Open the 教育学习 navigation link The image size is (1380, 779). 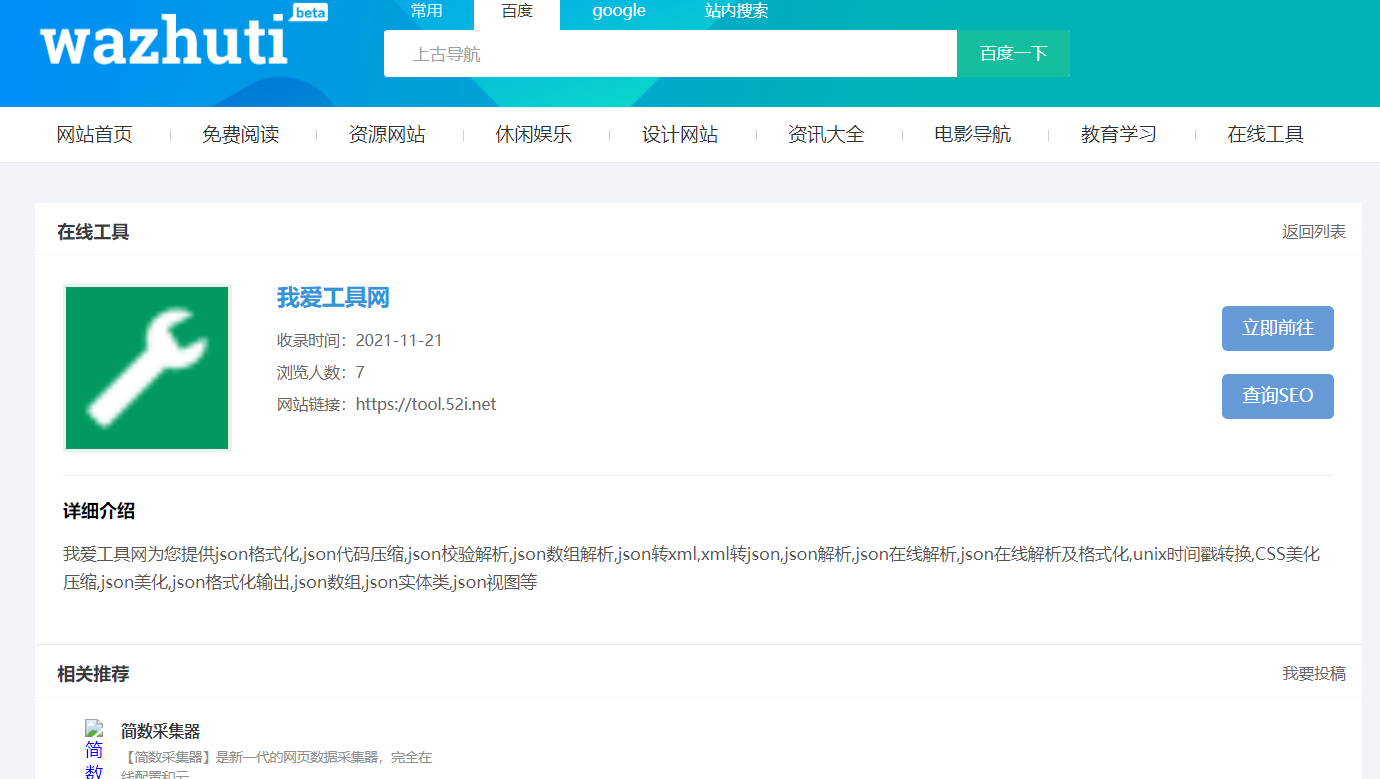pos(1118,134)
